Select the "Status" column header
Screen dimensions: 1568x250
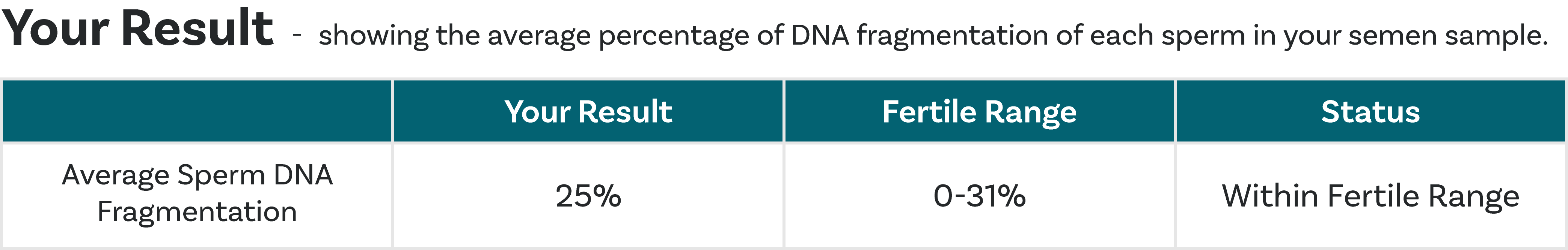1370,111
